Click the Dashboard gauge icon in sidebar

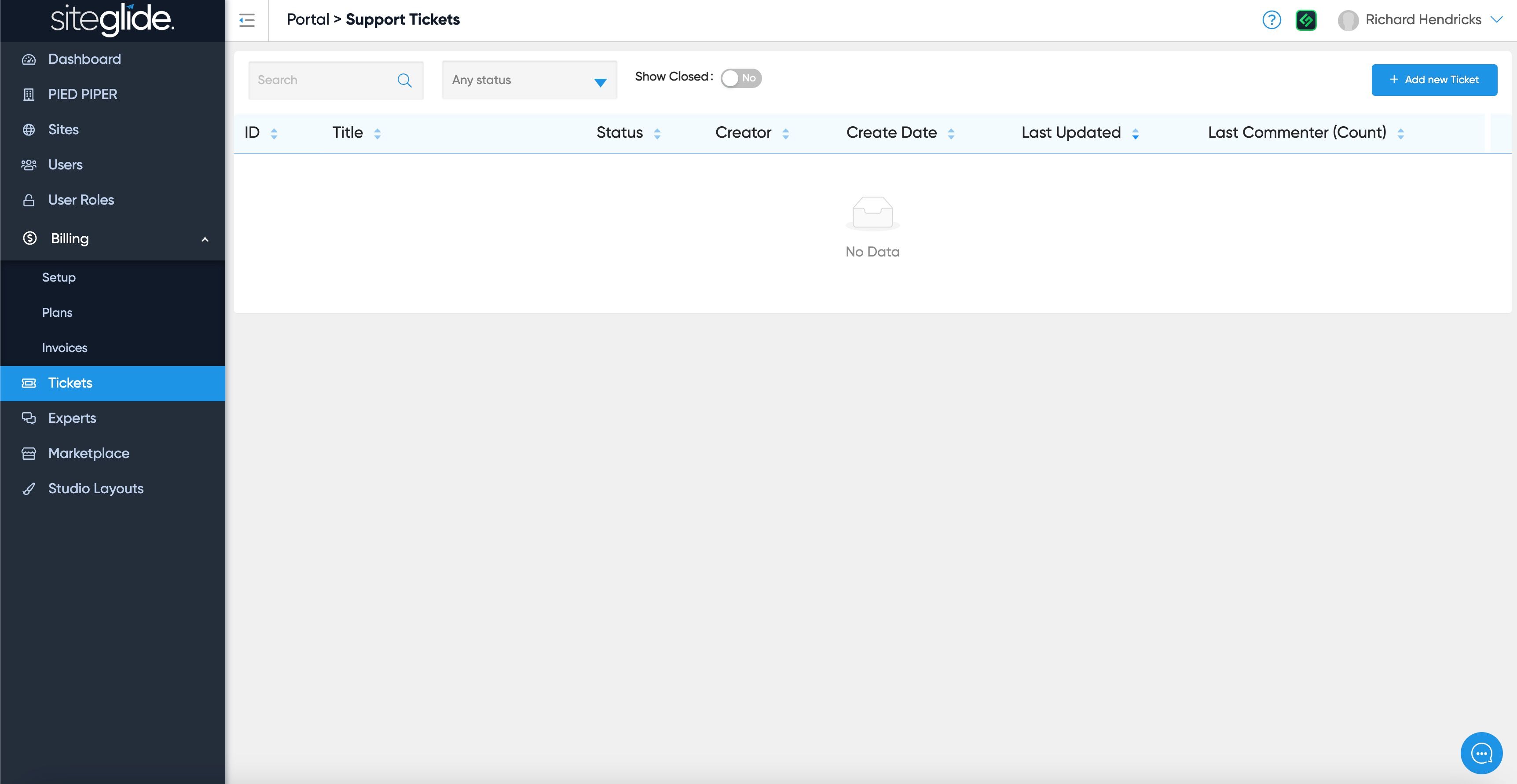(29, 59)
